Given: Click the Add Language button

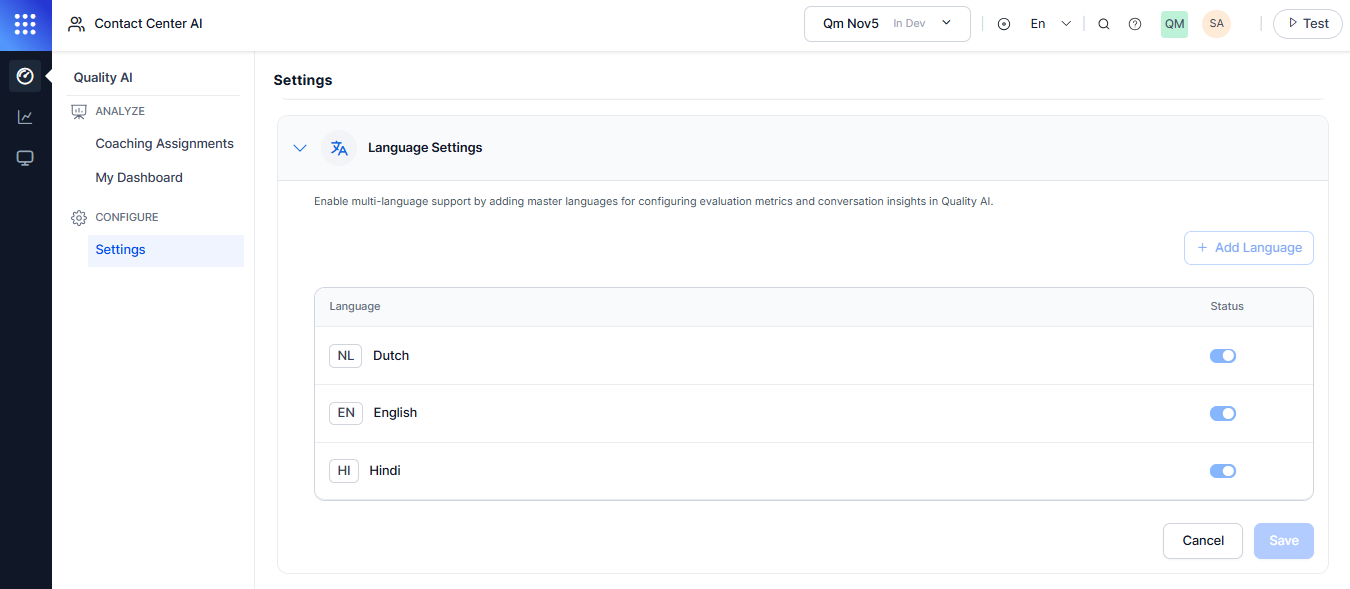Looking at the screenshot, I should (x=1248, y=247).
